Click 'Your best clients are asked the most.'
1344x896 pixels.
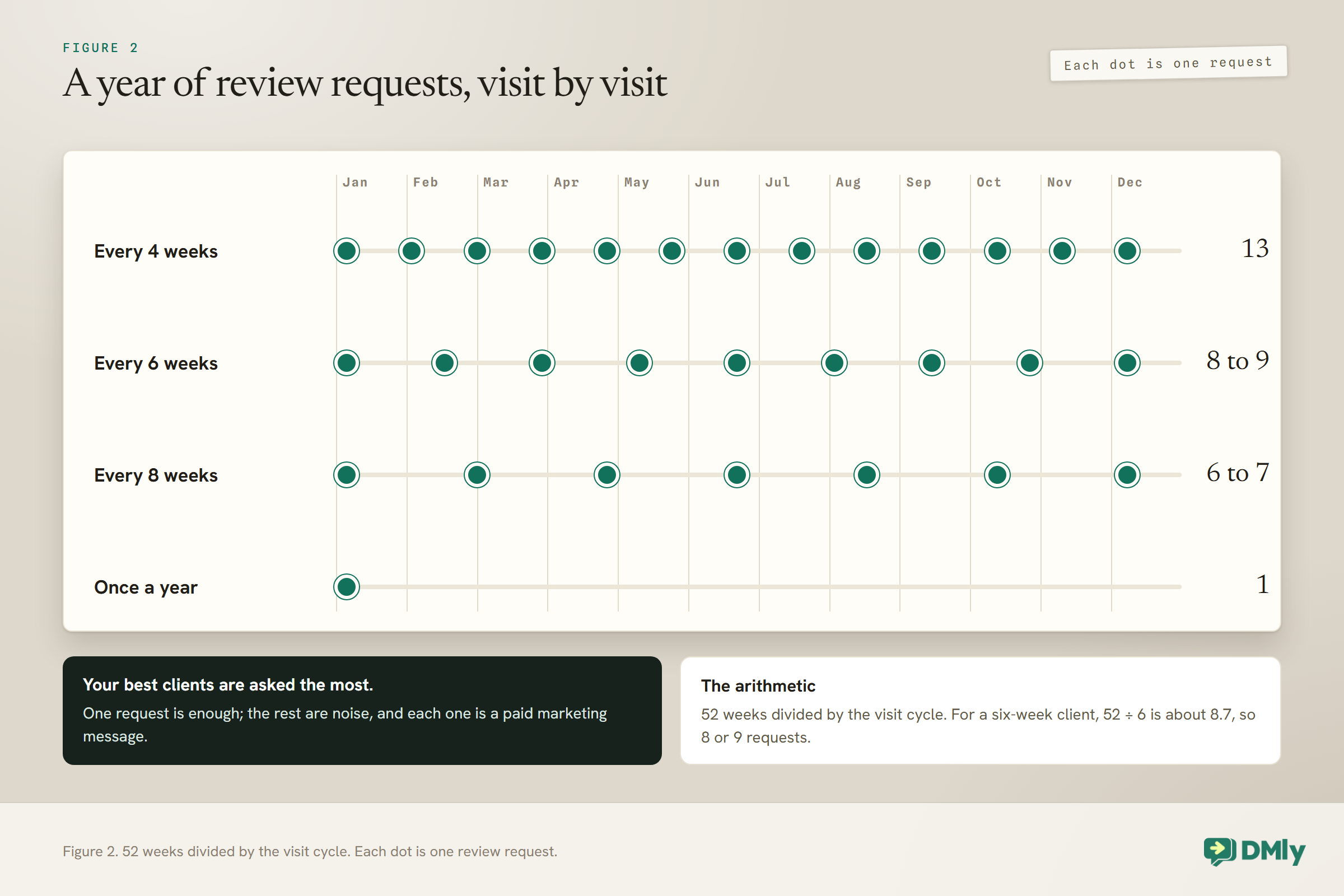coord(228,684)
